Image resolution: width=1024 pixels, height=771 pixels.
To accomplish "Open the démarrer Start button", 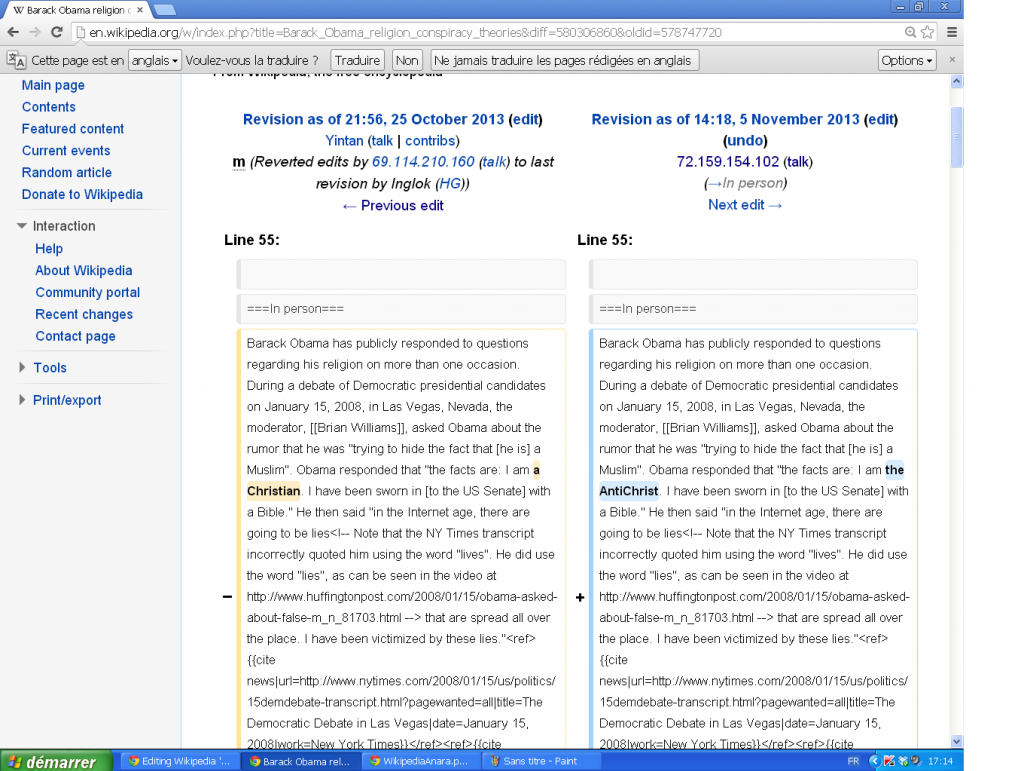I will coord(56,761).
